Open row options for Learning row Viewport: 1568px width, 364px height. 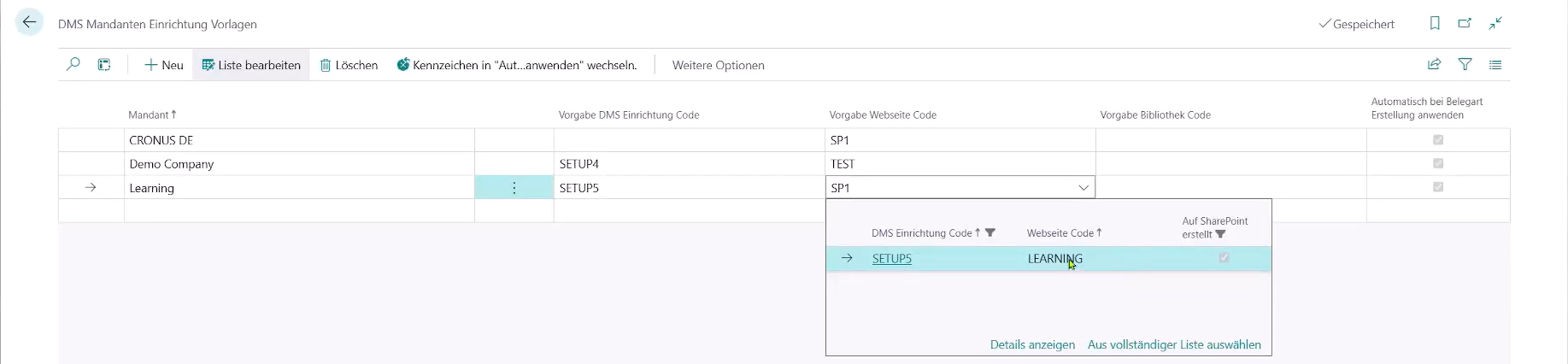coord(514,188)
